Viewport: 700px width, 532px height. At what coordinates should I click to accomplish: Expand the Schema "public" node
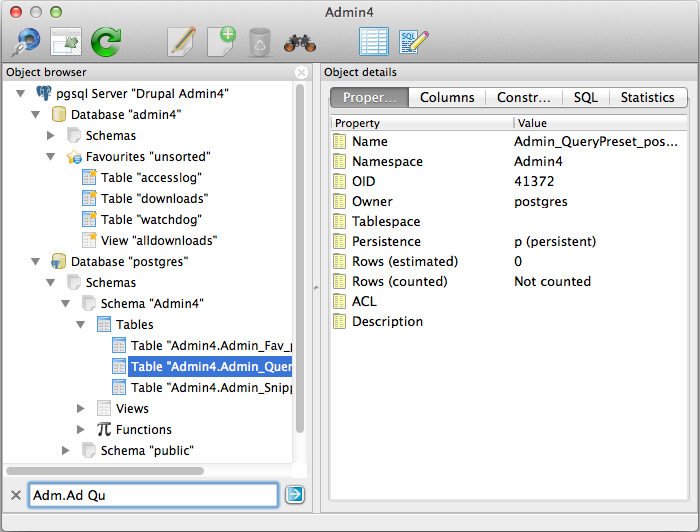coord(66,450)
